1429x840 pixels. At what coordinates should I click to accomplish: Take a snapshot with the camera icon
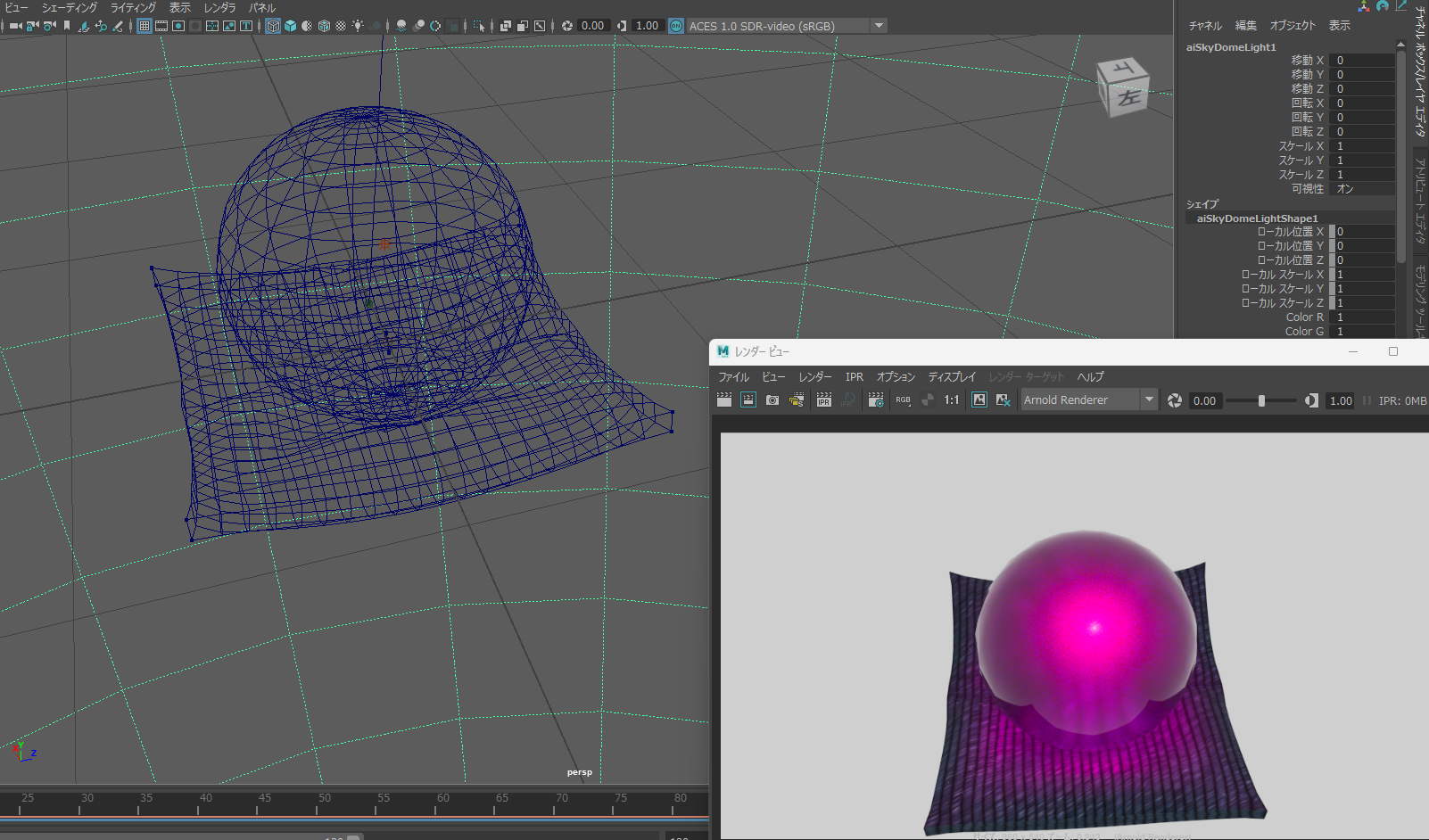tap(772, 400)
